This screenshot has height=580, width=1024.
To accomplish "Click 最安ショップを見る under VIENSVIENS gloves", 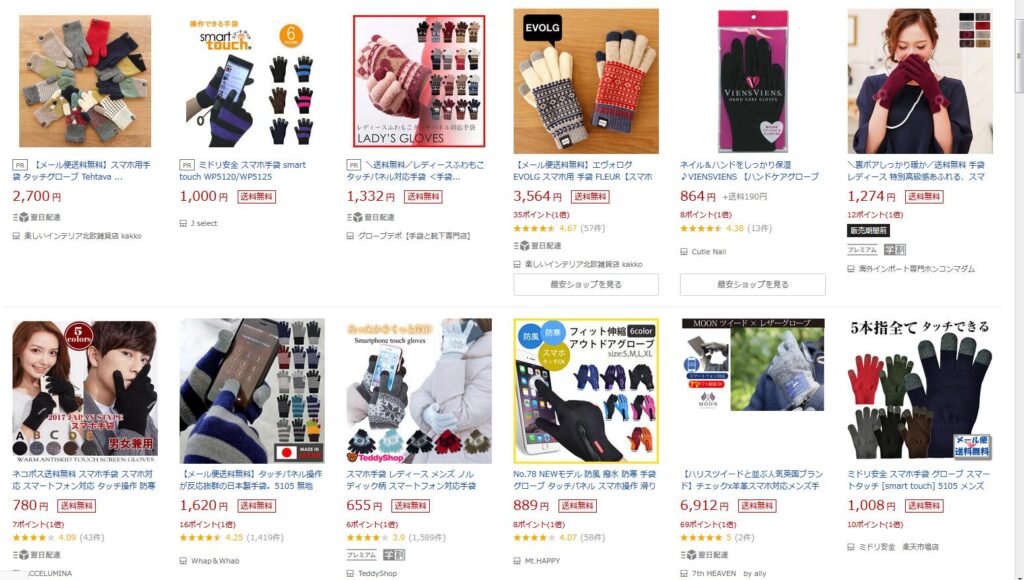I will (x=752, y=285).
